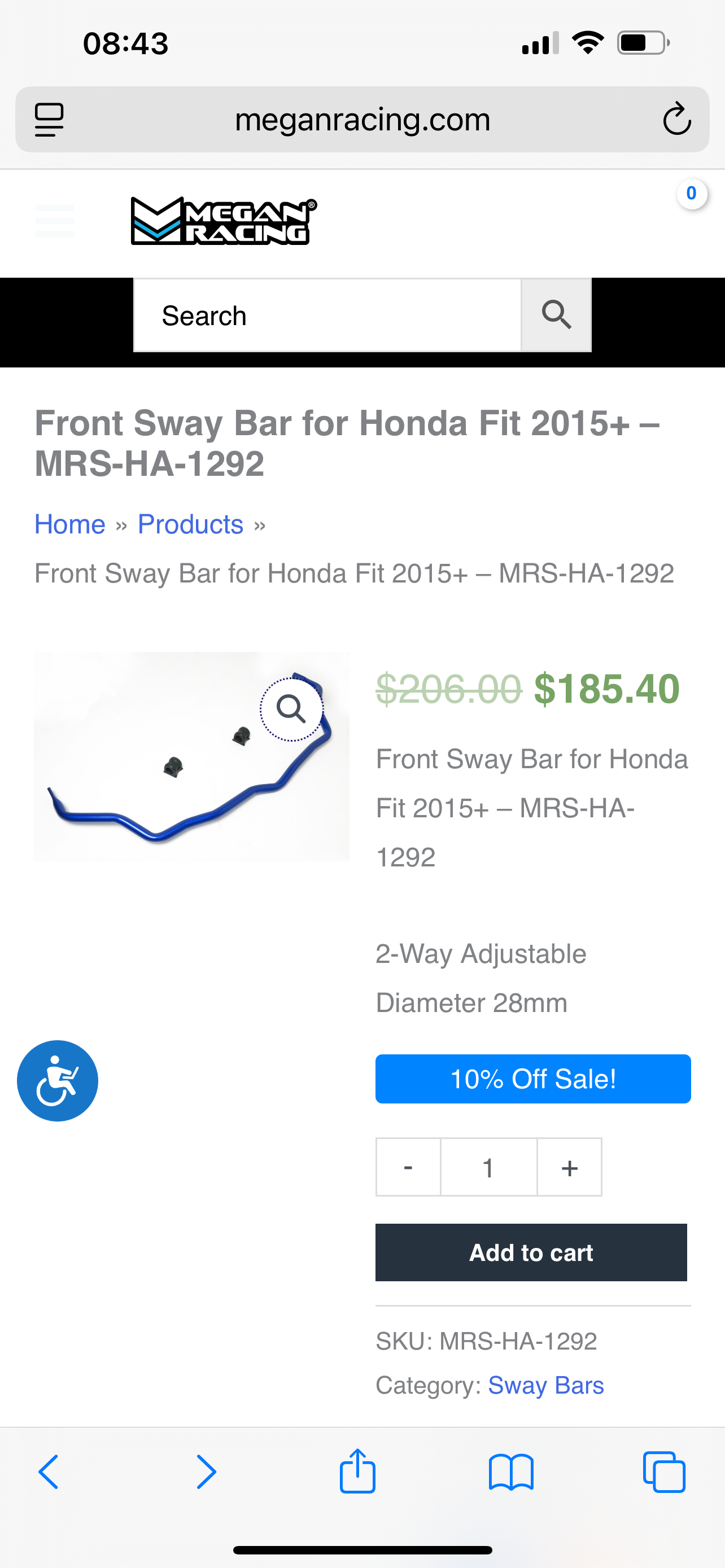Decrease quantity with minus button
Image resolution: width=725 pixels, height=1568 pixels.
(408, 1167)
